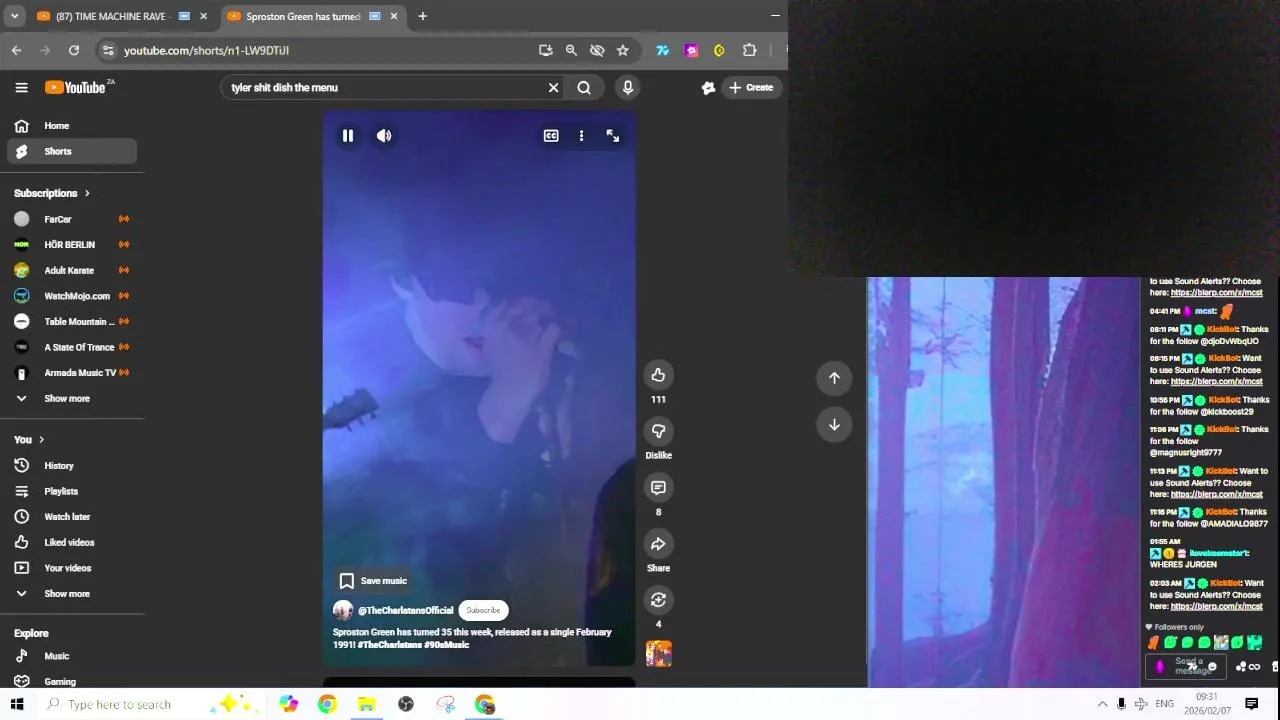Submit the YouTube search magnifier button

point(584,87)
